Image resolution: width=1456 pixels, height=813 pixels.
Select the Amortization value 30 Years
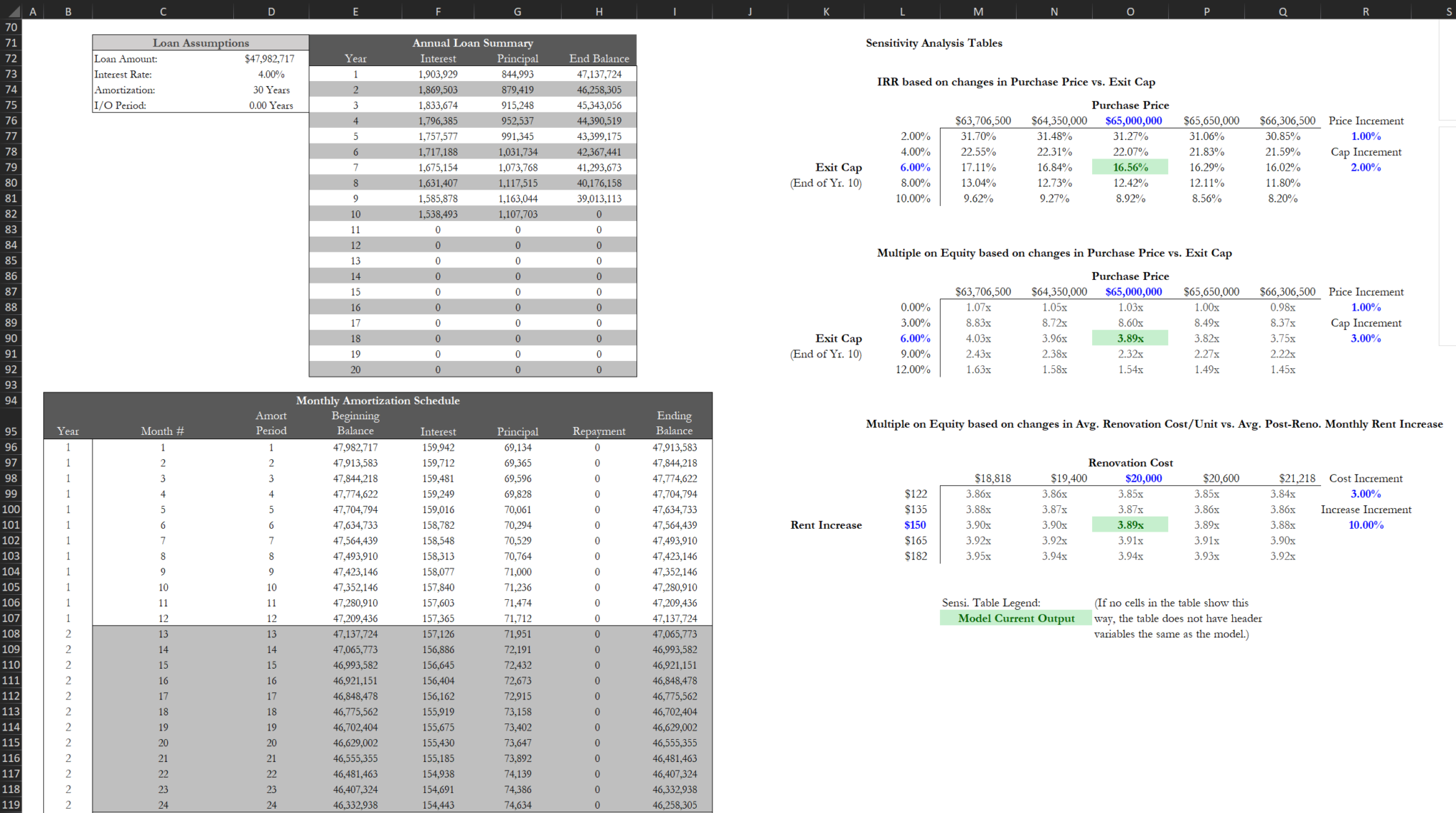[271, 90]
